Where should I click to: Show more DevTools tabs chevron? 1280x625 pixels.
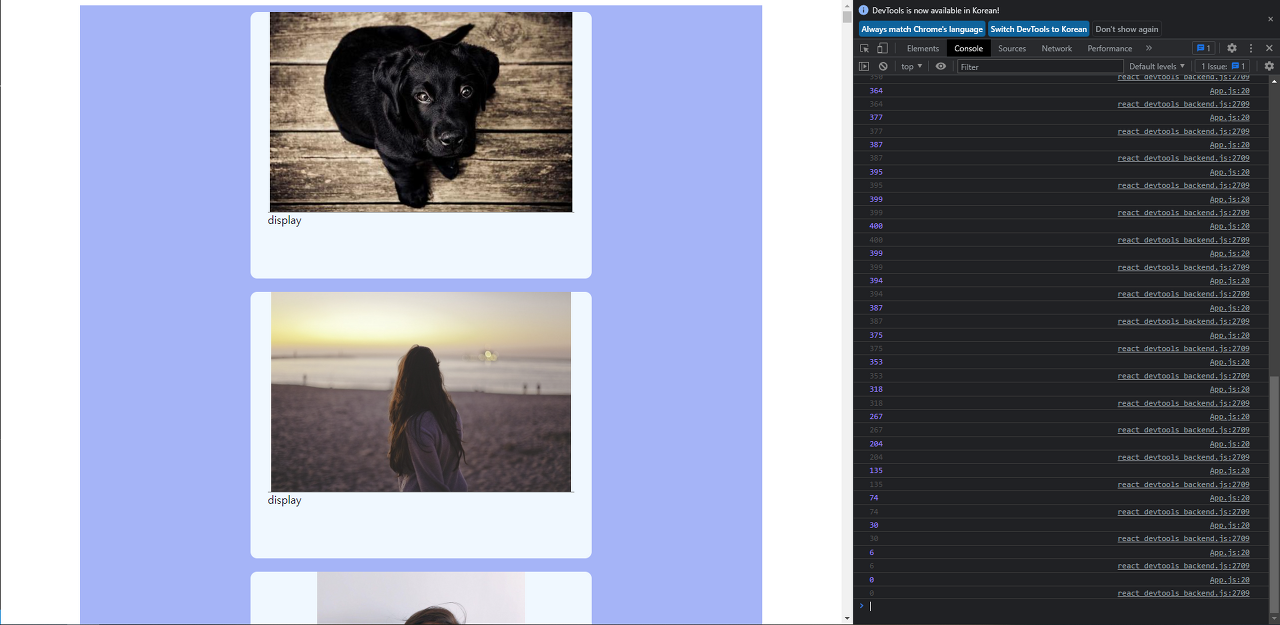pos(1149,48)
